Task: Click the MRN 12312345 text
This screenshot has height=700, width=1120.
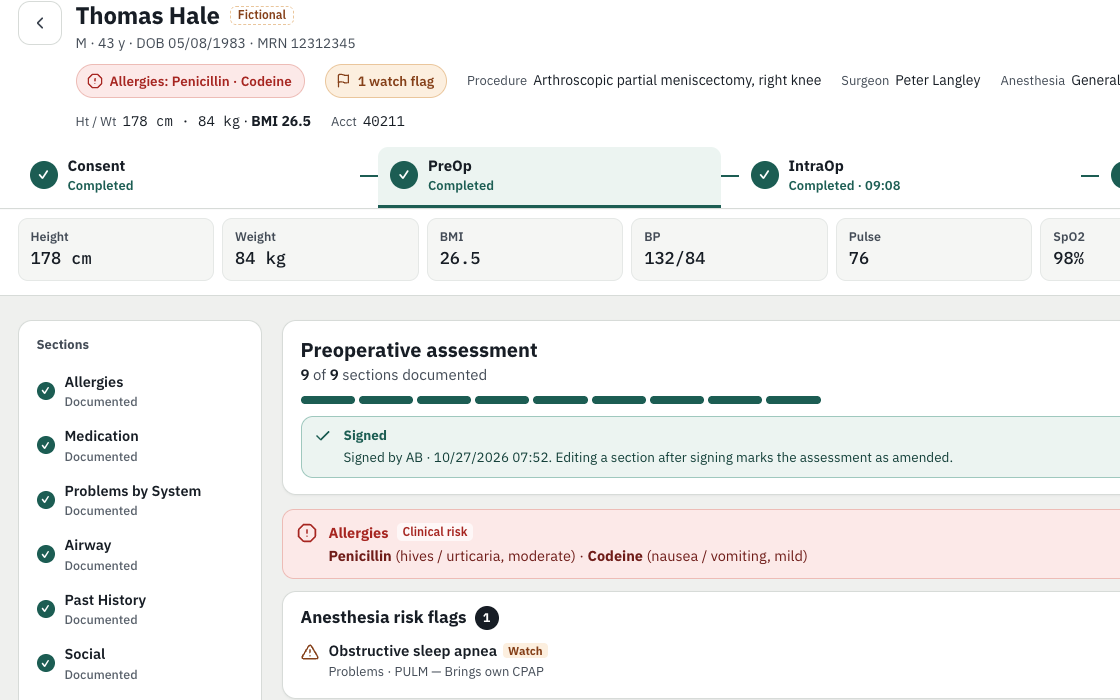Action: click(306, 44)
